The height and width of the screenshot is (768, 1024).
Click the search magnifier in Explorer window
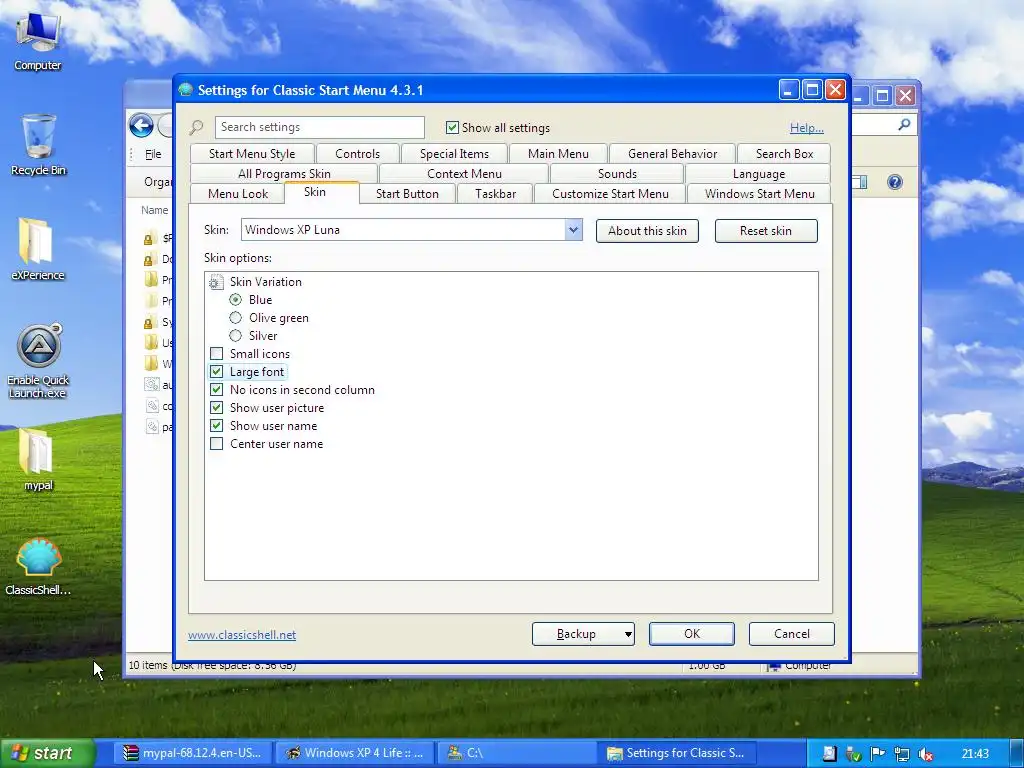tap(904, 124)
